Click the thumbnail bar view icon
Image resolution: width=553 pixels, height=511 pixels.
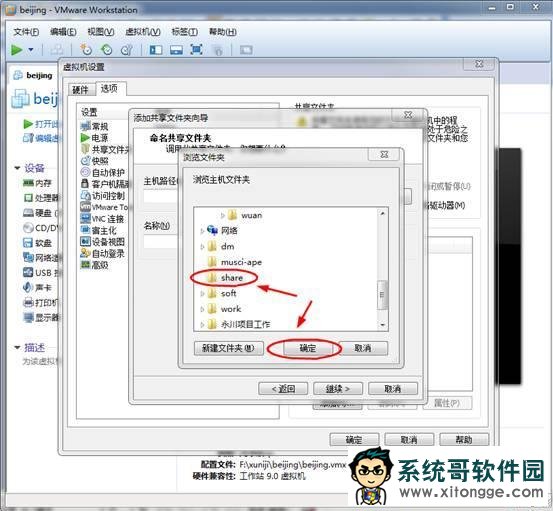(176, 50)
